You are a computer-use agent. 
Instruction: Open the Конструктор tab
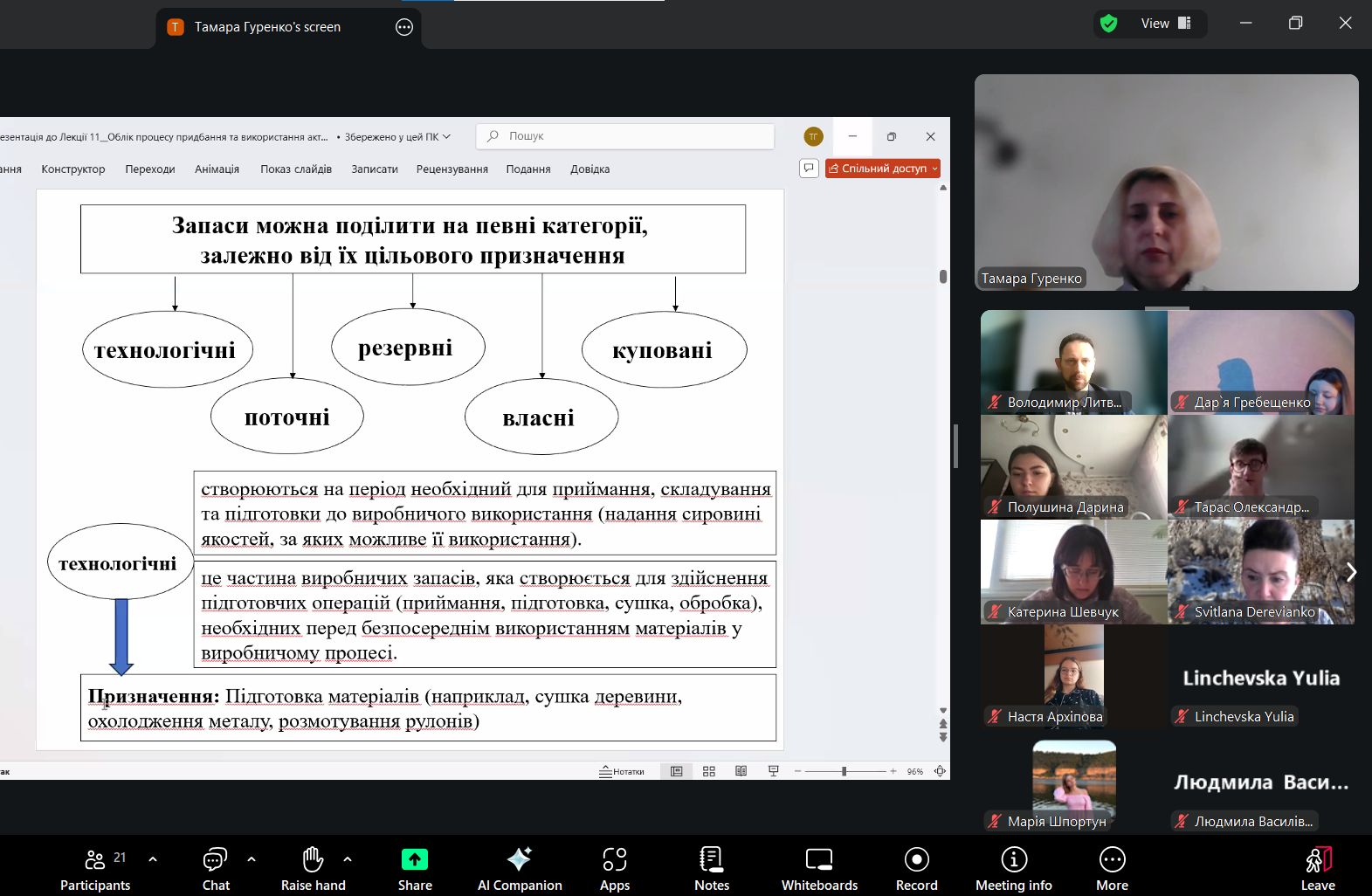coord(73,169)
